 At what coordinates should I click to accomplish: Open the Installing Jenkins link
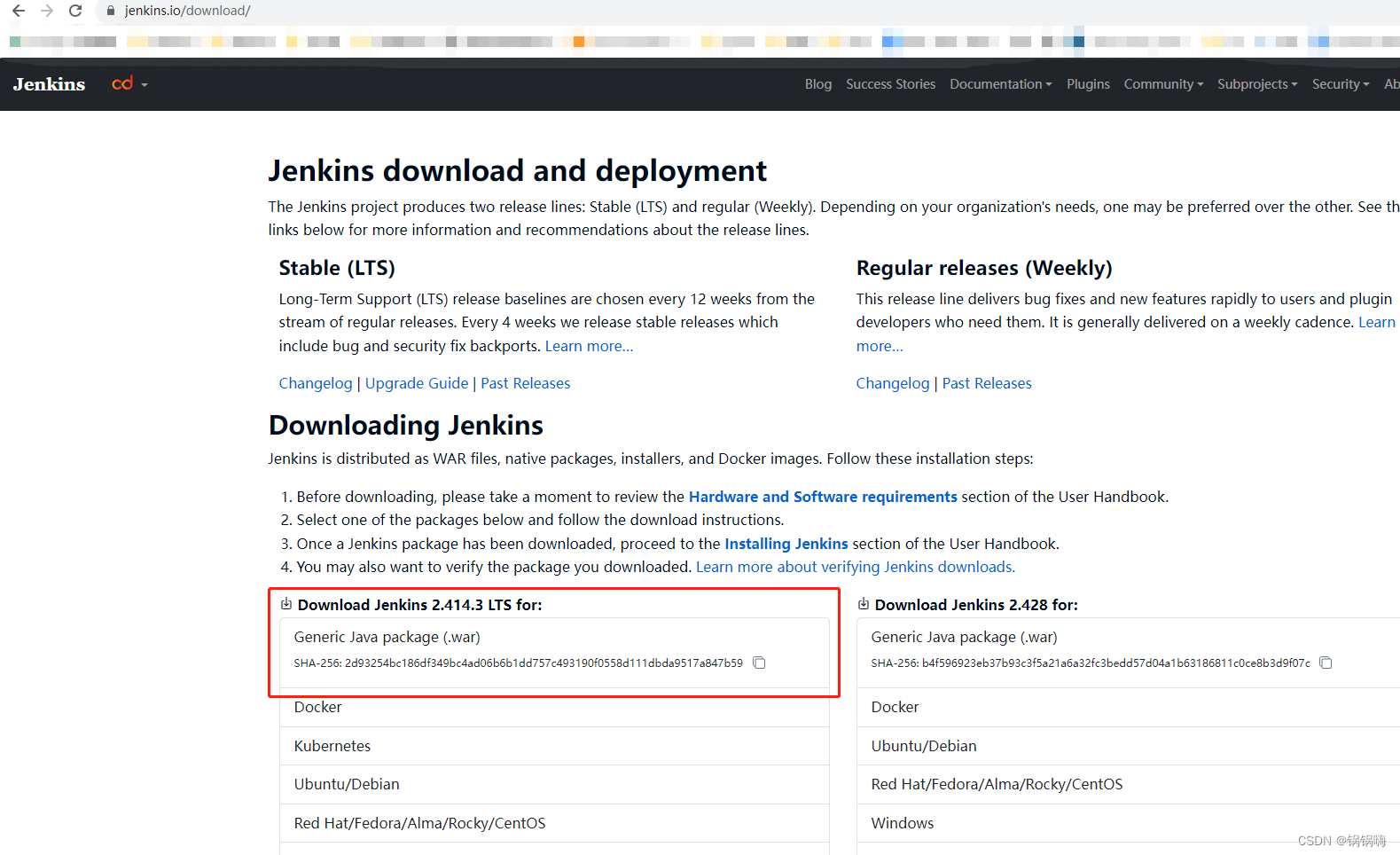(786, 544)
